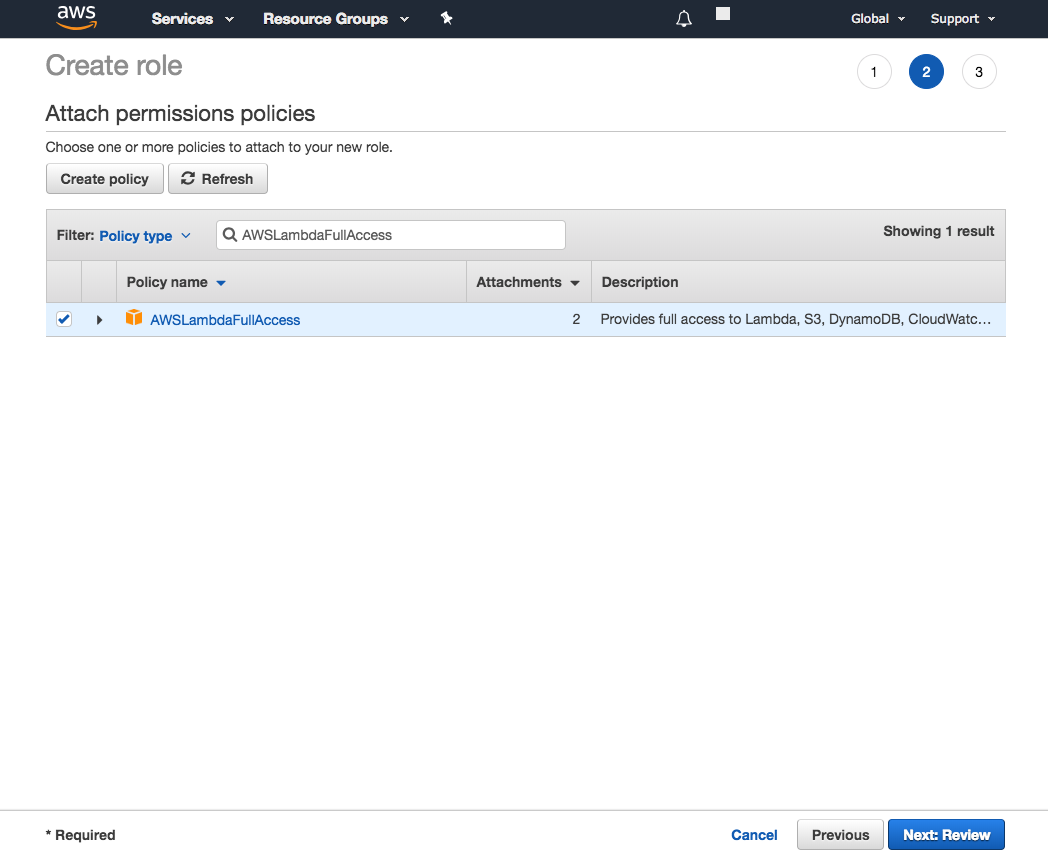Click the Cancel link
The height and width of the screenshot is (857, 1048).
click(x=754, y=835)
